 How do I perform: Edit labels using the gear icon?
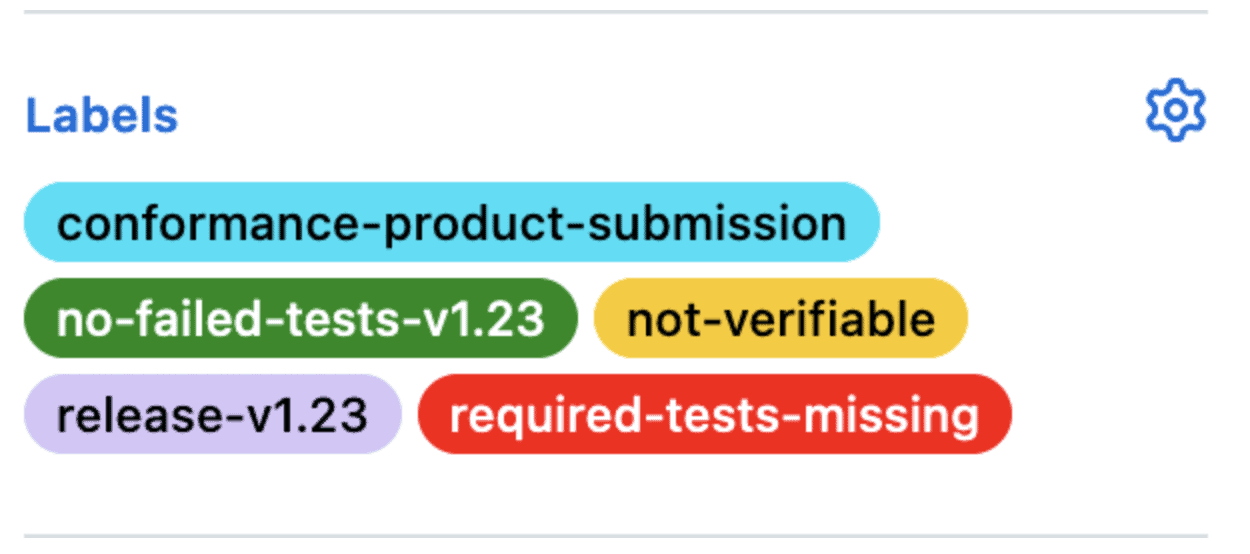point(1175,110)
